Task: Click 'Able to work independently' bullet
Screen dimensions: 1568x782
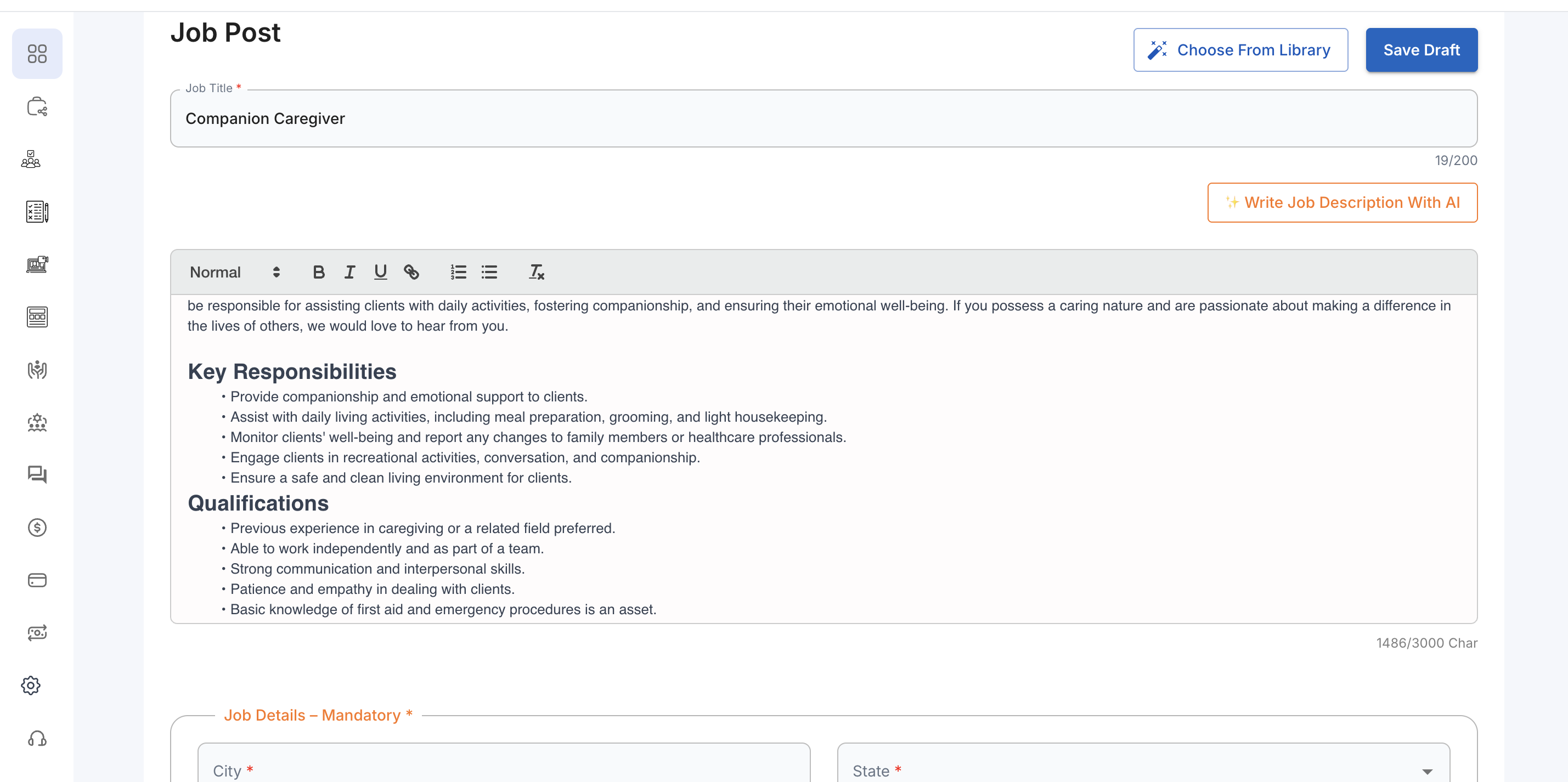Action: (387, 548)
